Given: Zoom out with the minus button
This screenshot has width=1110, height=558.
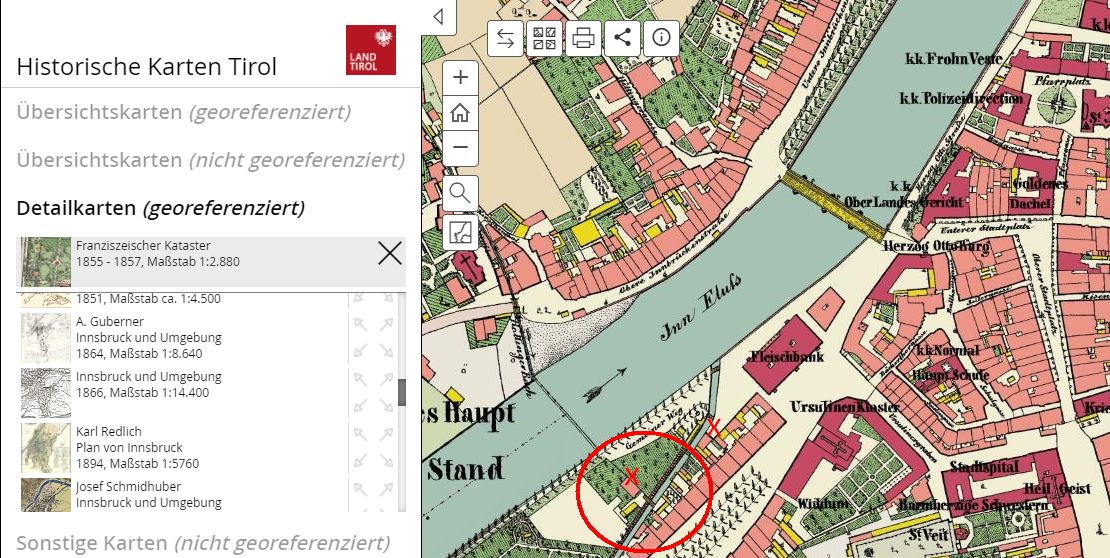Looking at the screenshot, I should click(460, 148).
